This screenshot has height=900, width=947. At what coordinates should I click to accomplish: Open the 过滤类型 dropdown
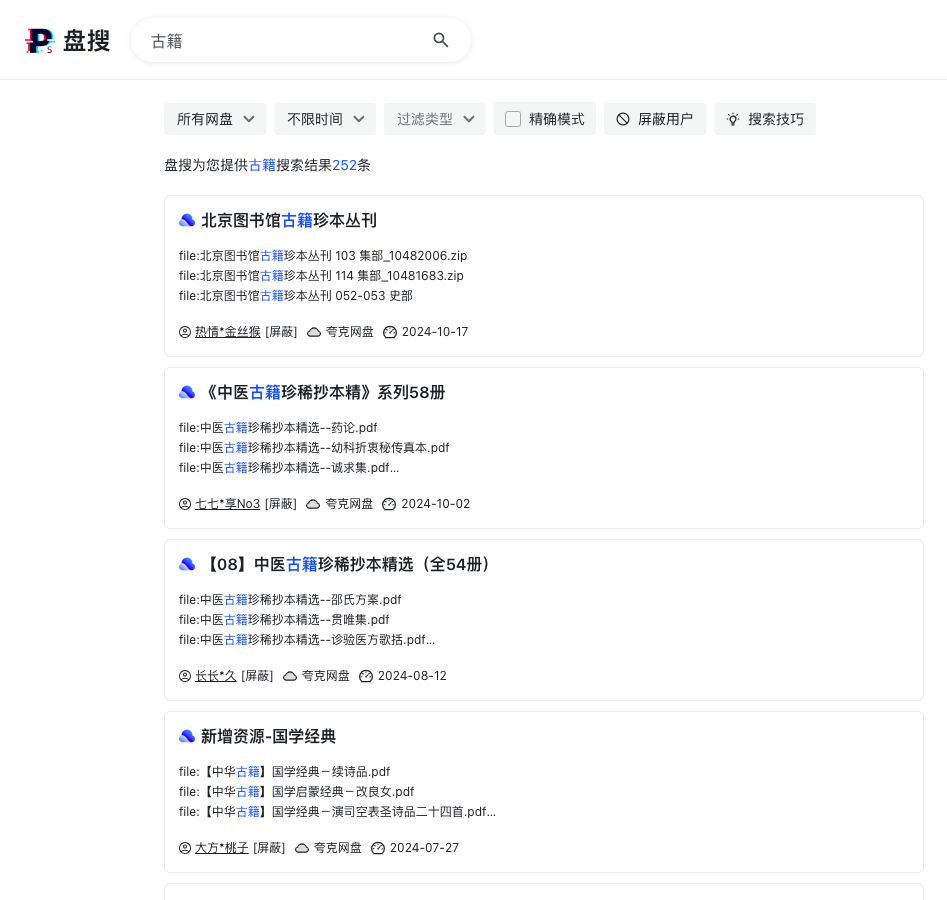(435, 119)
